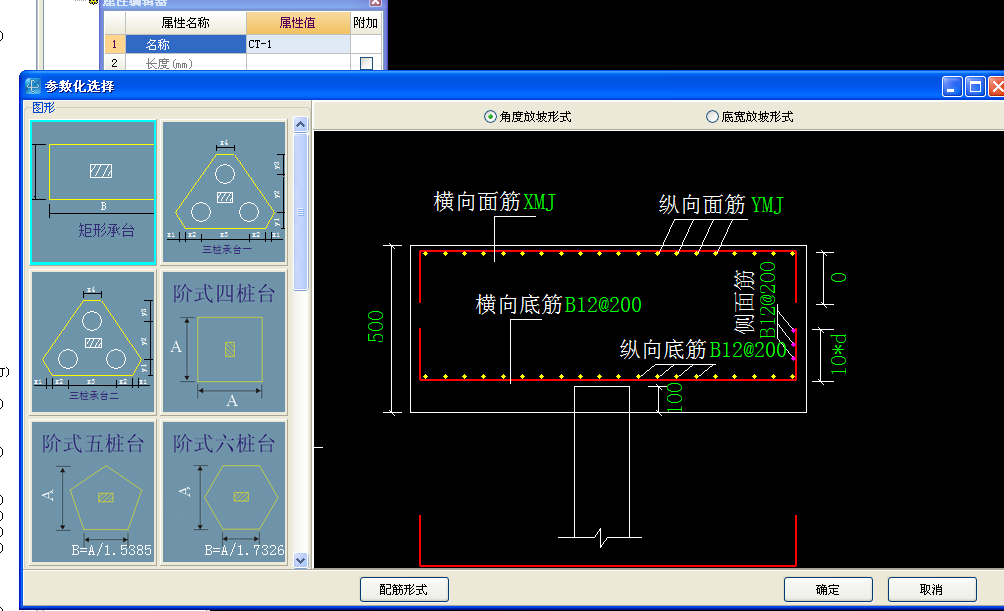Edit the 横向底筋 B12@200 value
The height and width of the screenshot is (611, 1004).
point(603,305)
